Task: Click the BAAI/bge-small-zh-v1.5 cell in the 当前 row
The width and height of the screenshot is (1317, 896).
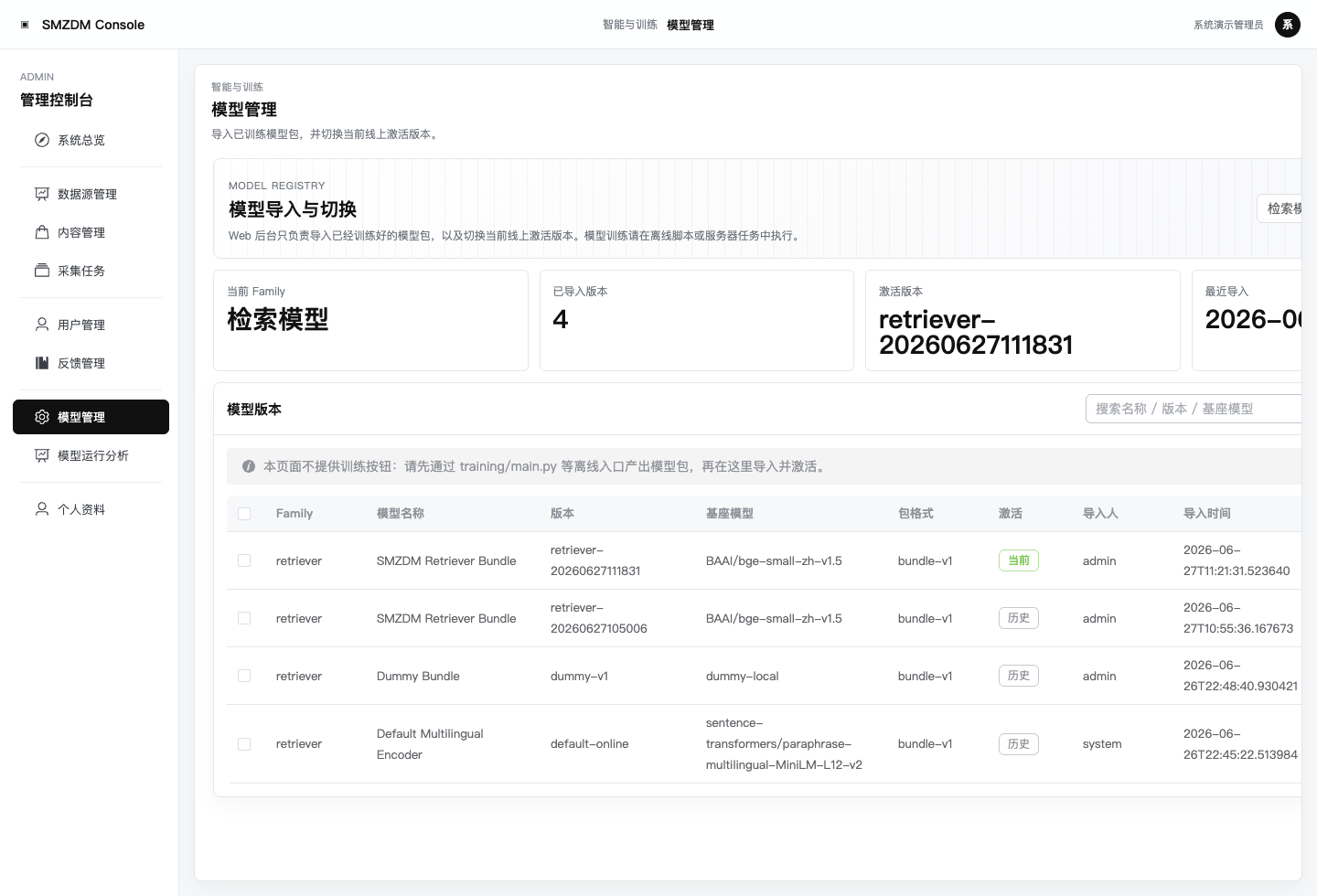Action: click(774, 560)
